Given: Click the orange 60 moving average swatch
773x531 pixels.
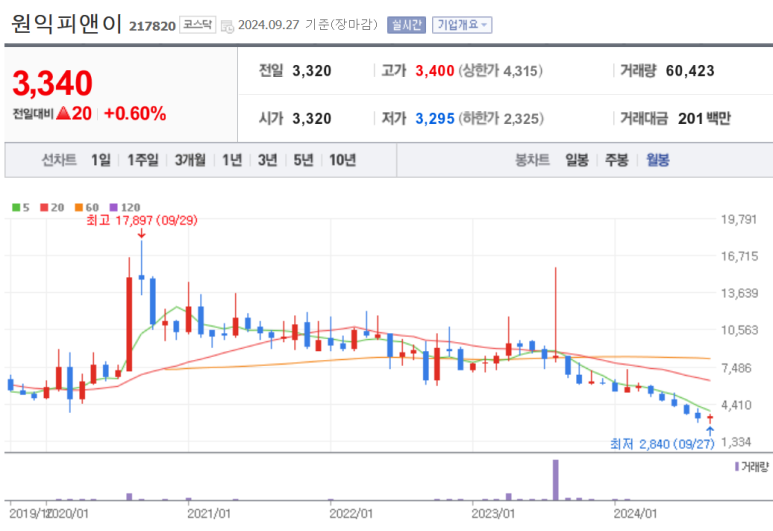Looking at the screenshot, I should click(79, 208).
